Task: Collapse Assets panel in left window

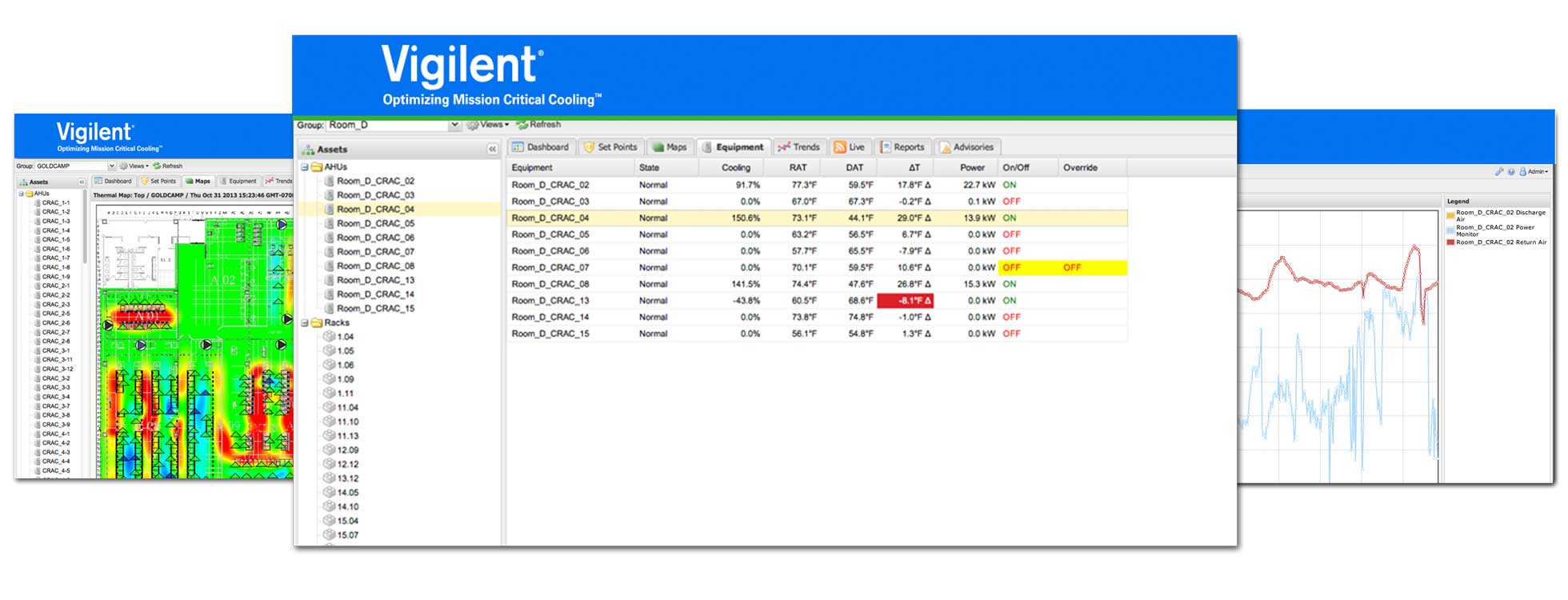Action: pyautogui.click(x=81, y=182)
